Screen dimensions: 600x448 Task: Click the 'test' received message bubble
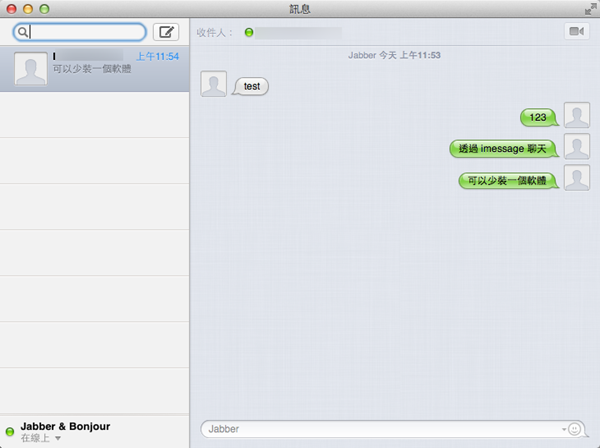251,87
